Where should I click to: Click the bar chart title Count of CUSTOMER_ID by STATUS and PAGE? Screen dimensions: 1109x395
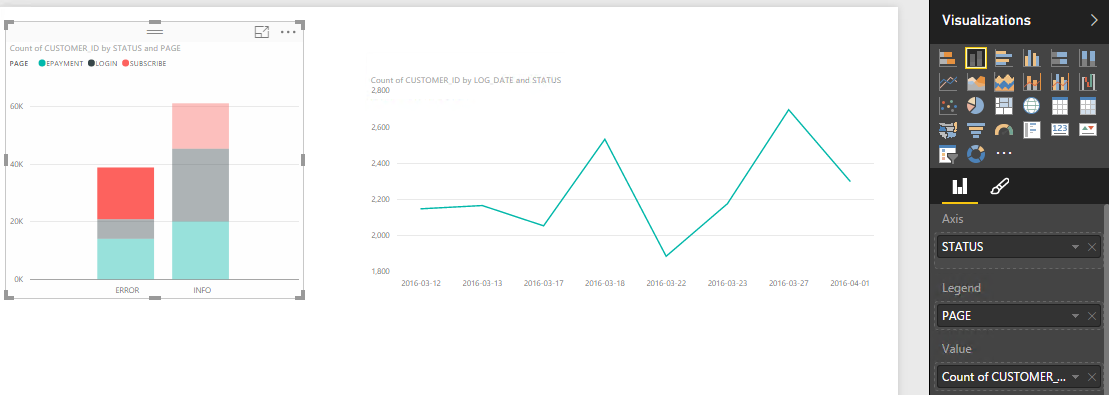click(95, 48)
